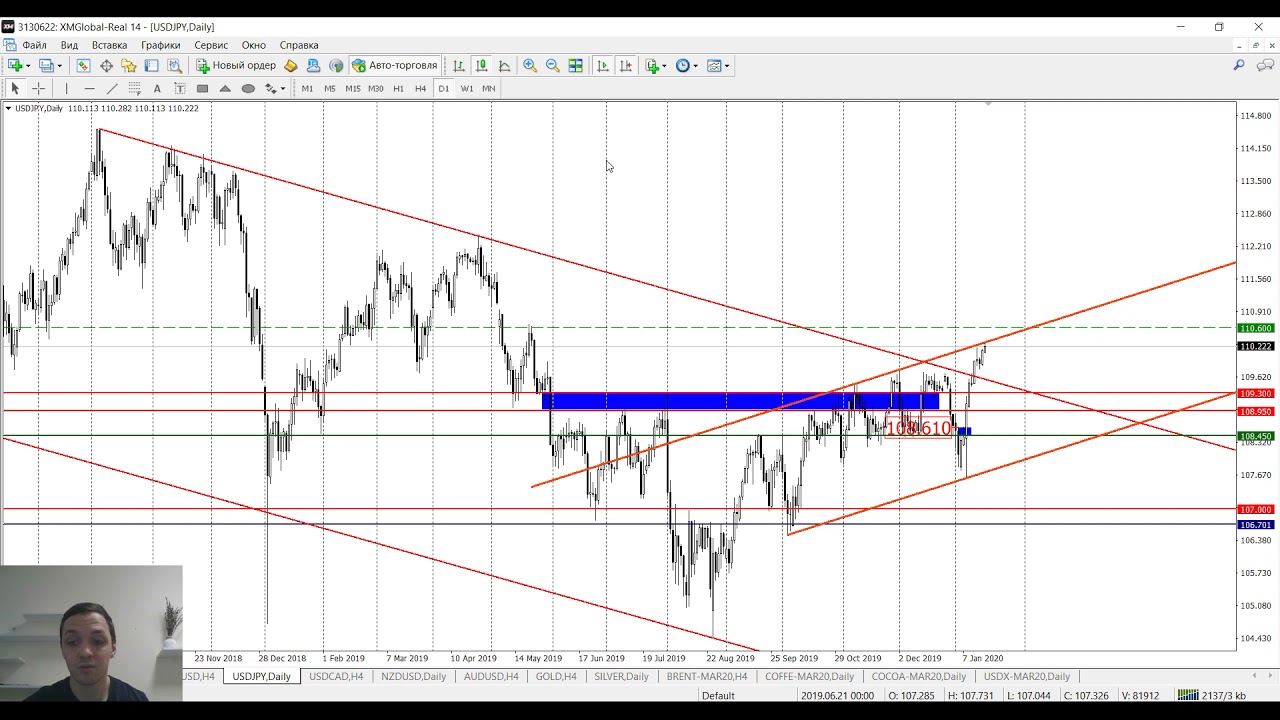
Task: Select the text A tool
Action: (157, 88)
